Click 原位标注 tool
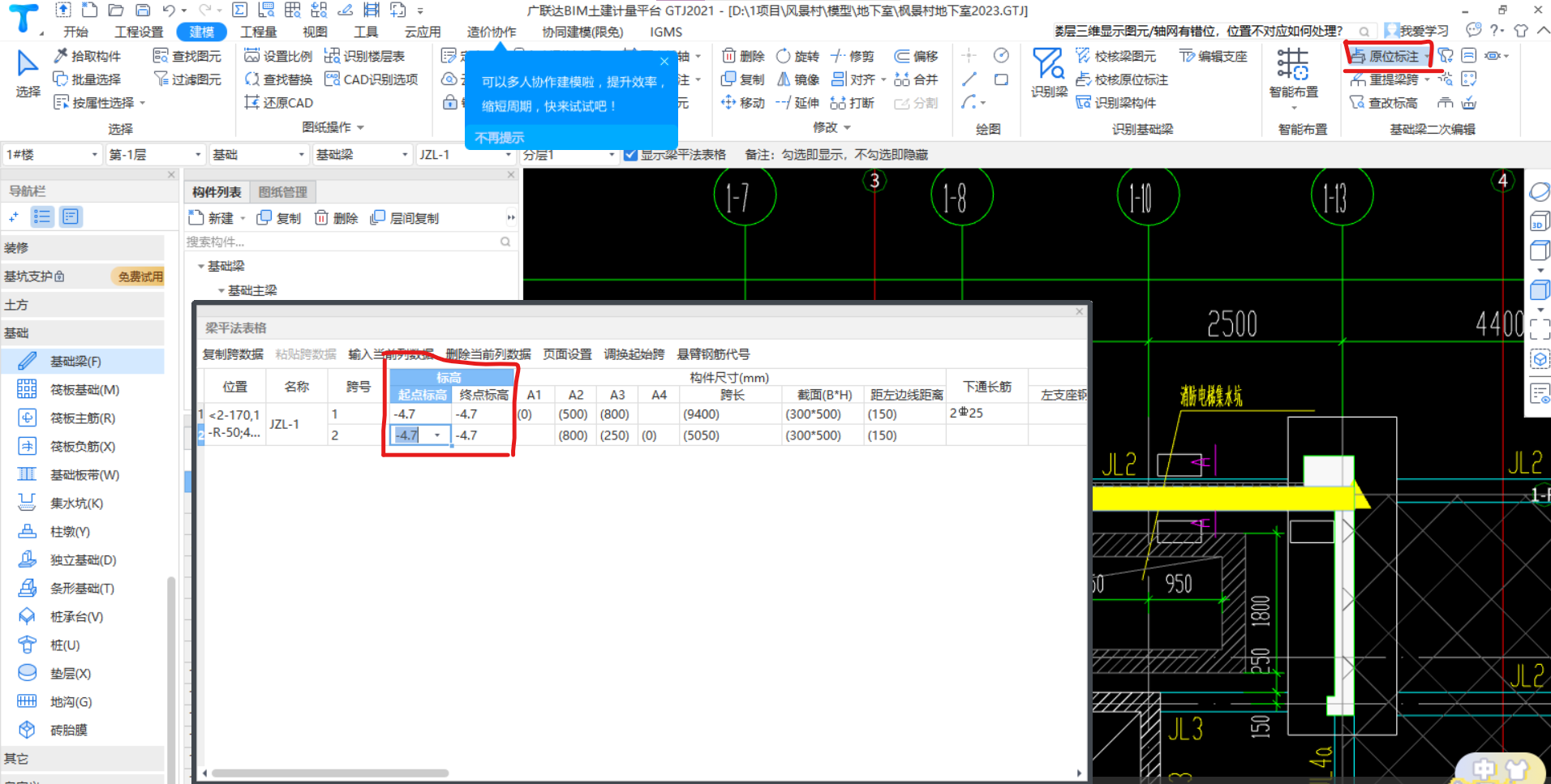This screenshot has height=784, width=1551. [1385, 56]
